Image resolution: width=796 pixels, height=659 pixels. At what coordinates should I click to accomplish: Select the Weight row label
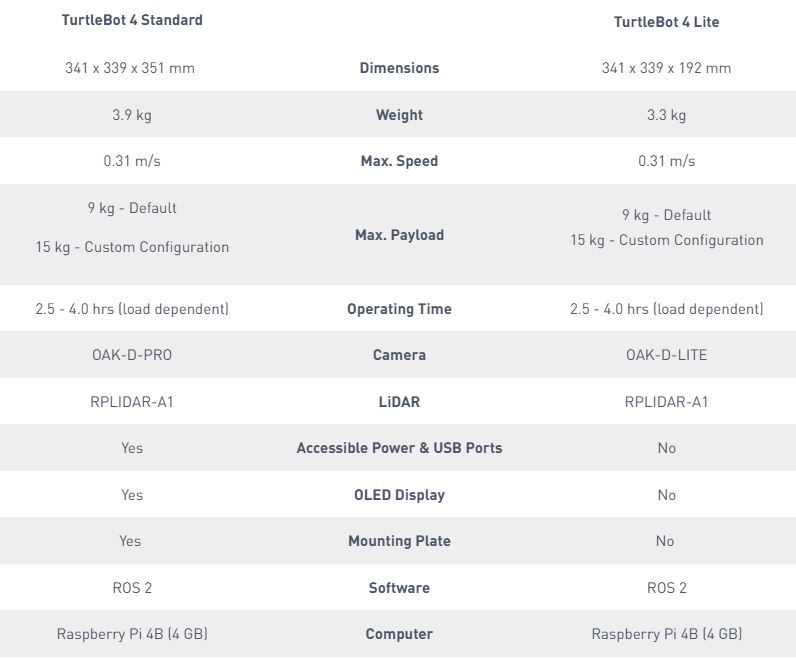pyautogui.click(x=399, y=115)
